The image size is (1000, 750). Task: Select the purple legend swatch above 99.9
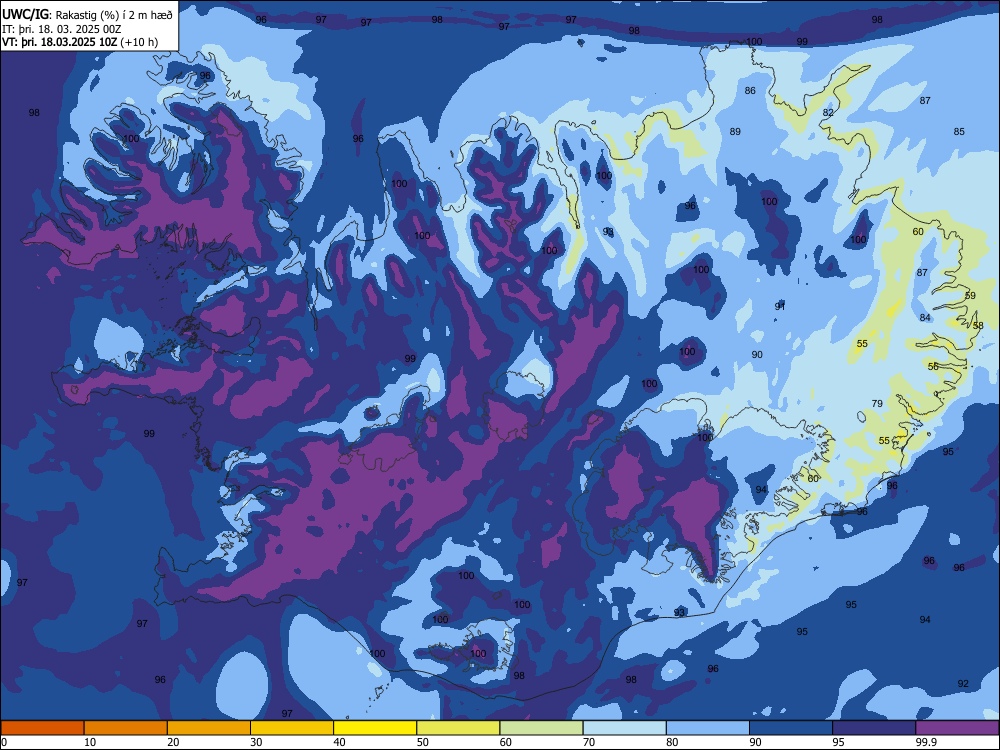coord(957,728)
